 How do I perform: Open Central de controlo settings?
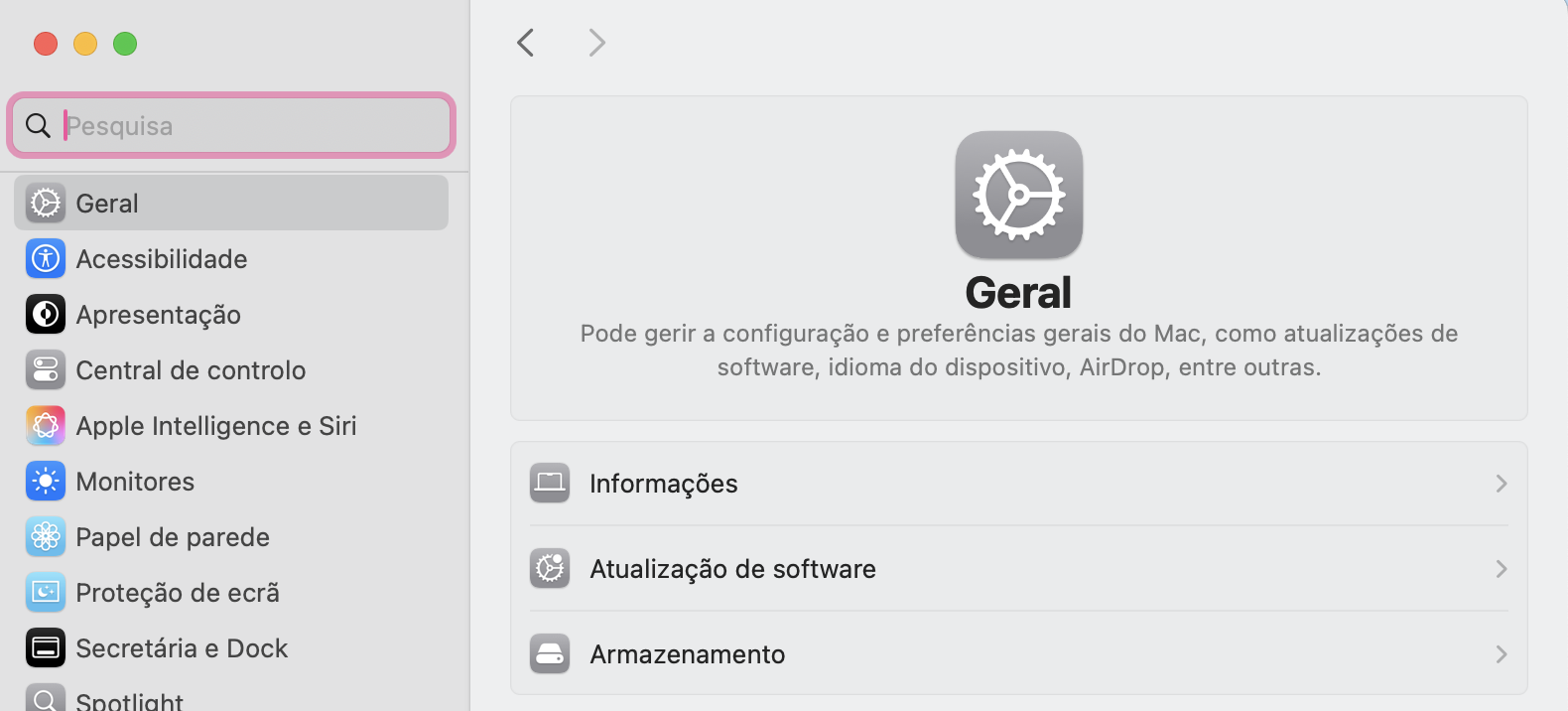45,369
